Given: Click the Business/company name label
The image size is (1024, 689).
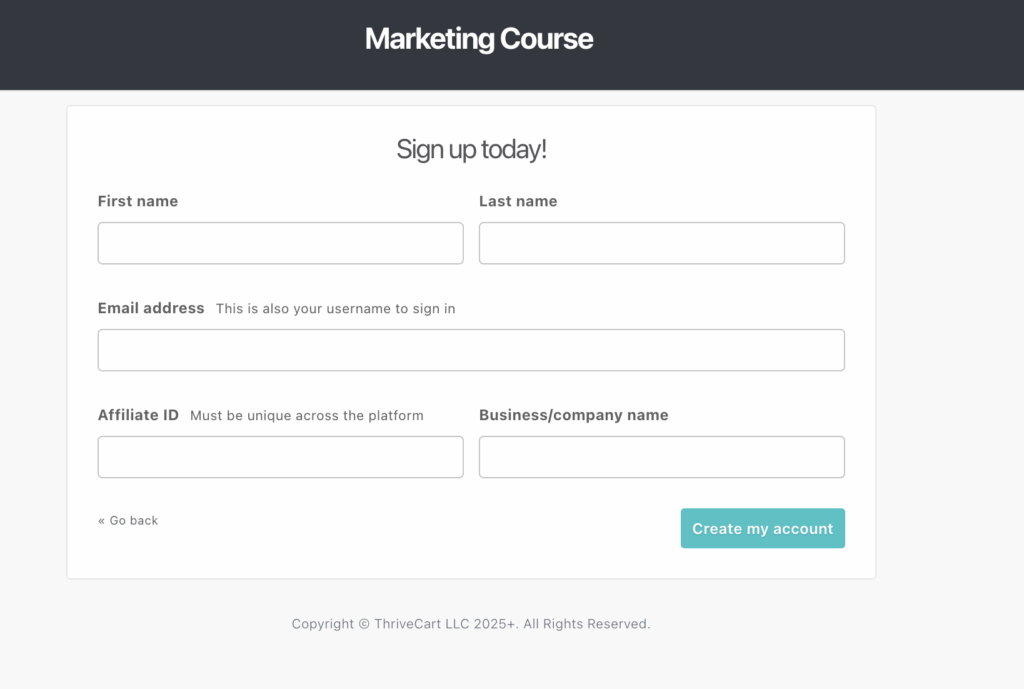Looking at the screenshot, I should (573, 415).
